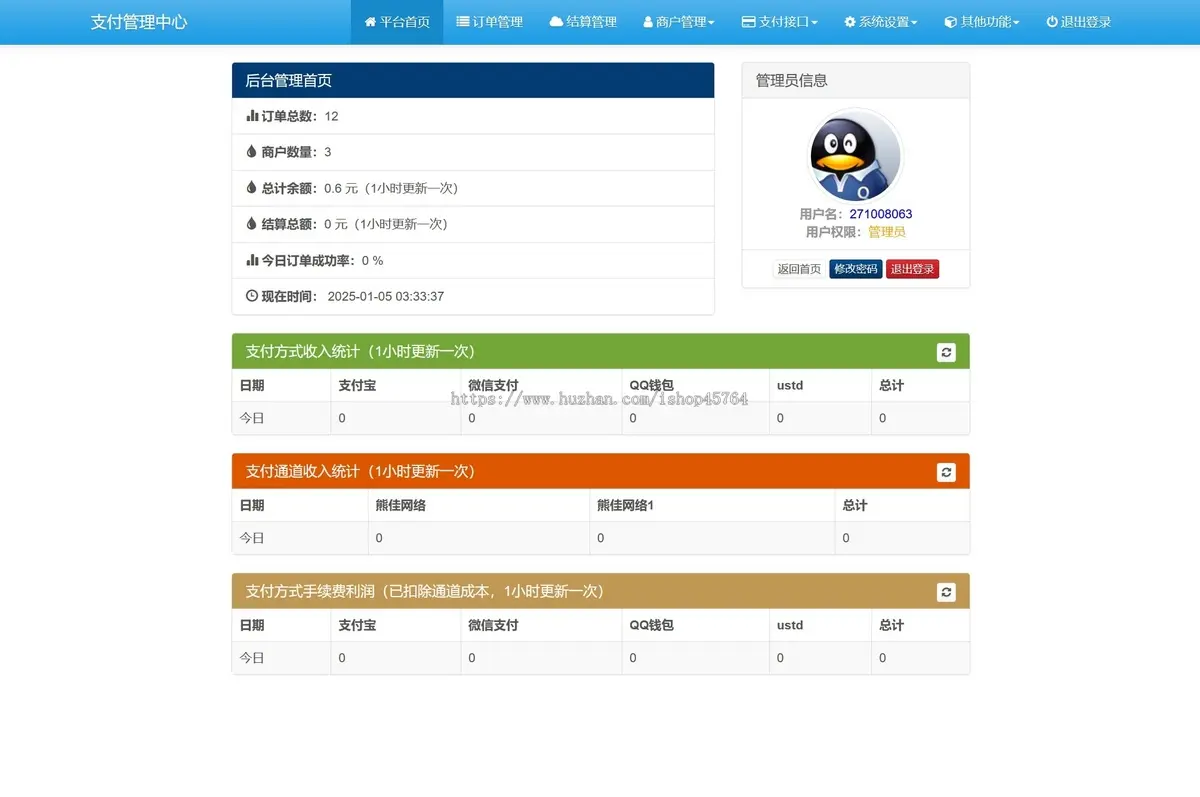This screenshot has height=797, width=1200.
Task: Open 其他功能 dropdown in navbar
Action: click(x=982, y=22)
